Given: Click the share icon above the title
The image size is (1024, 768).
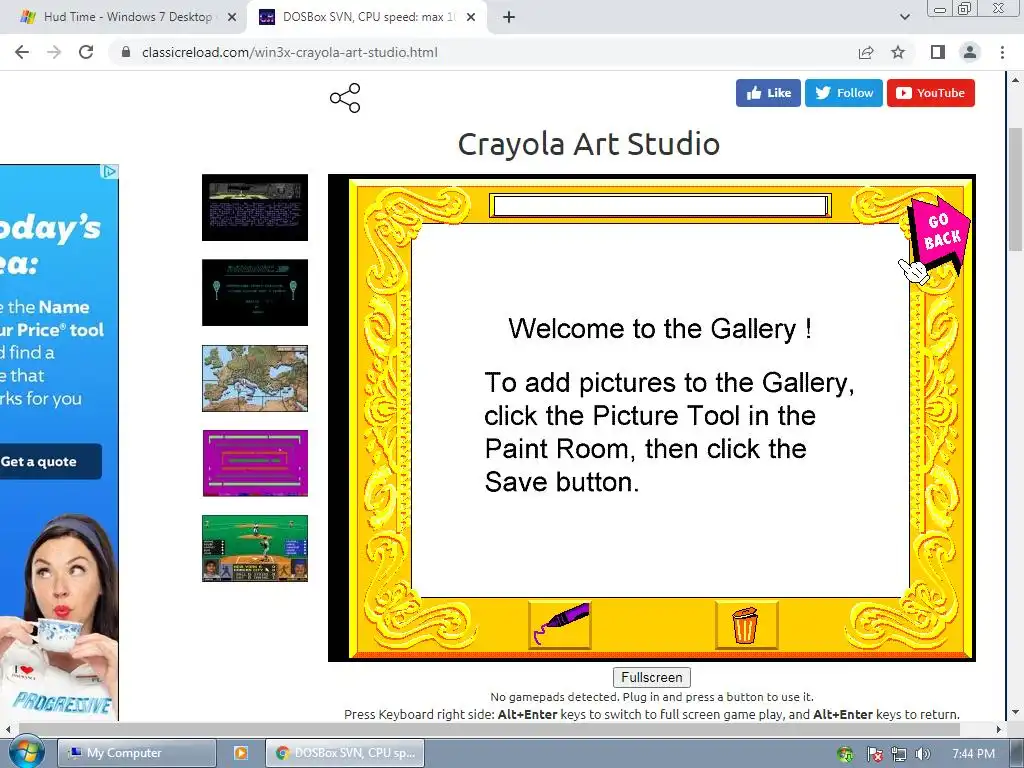Looking at the screenshot, I should (x=345, y=98).
